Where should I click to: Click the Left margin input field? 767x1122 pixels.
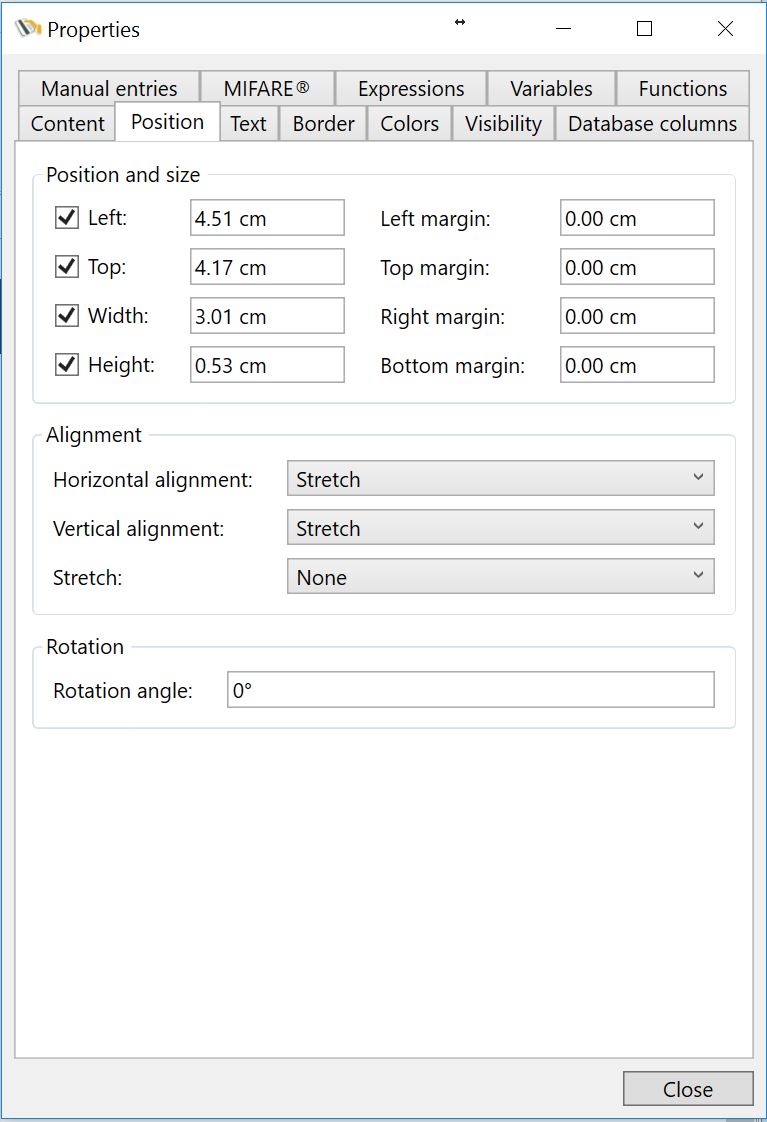click(637, 218)
